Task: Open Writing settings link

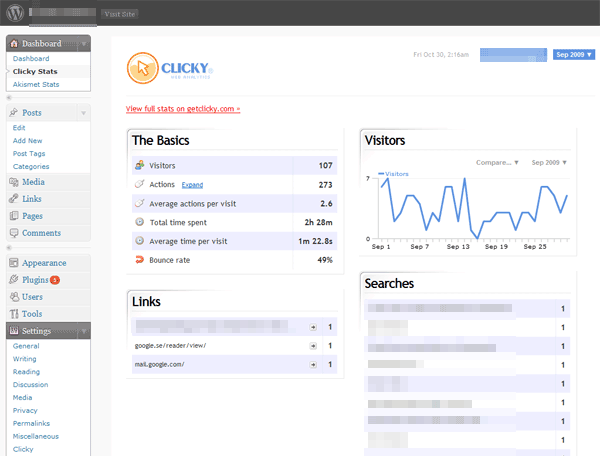Action: [24, 359]
